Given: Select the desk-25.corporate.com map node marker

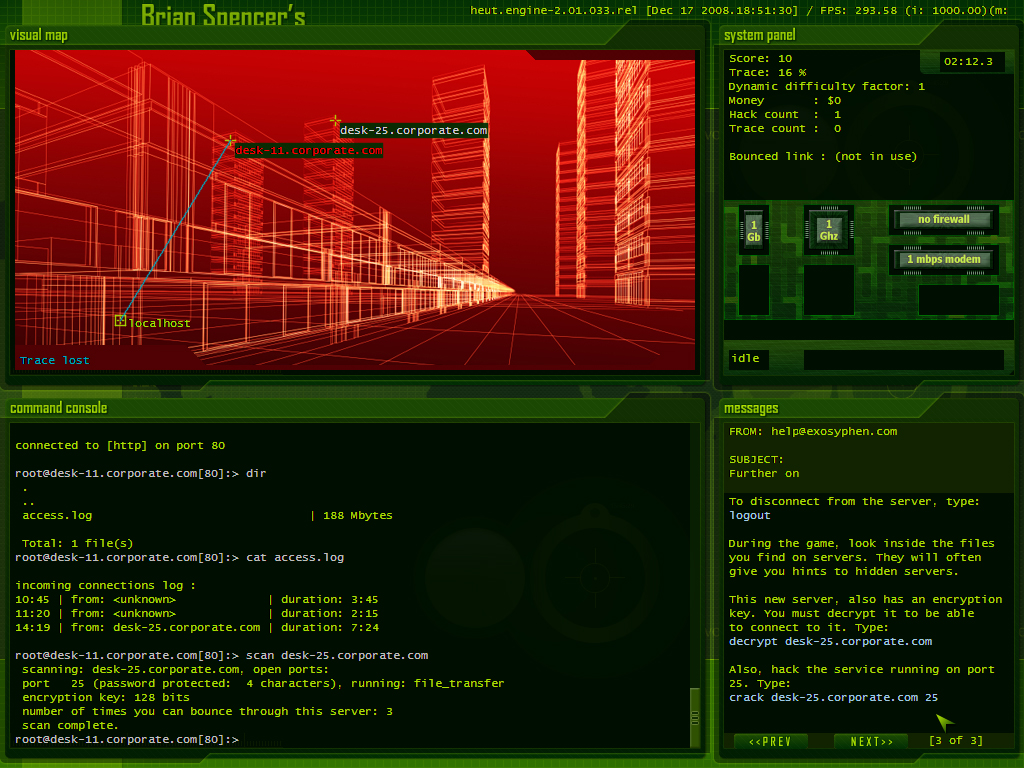Looking at the screenshot, I should coord(336,122).
